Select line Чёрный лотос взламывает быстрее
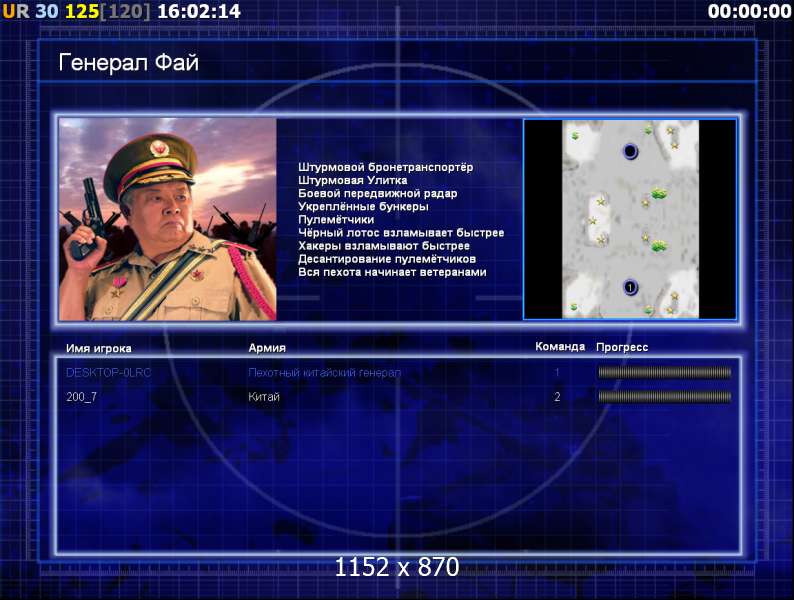 pyautogui.click(x=401, y=233)
